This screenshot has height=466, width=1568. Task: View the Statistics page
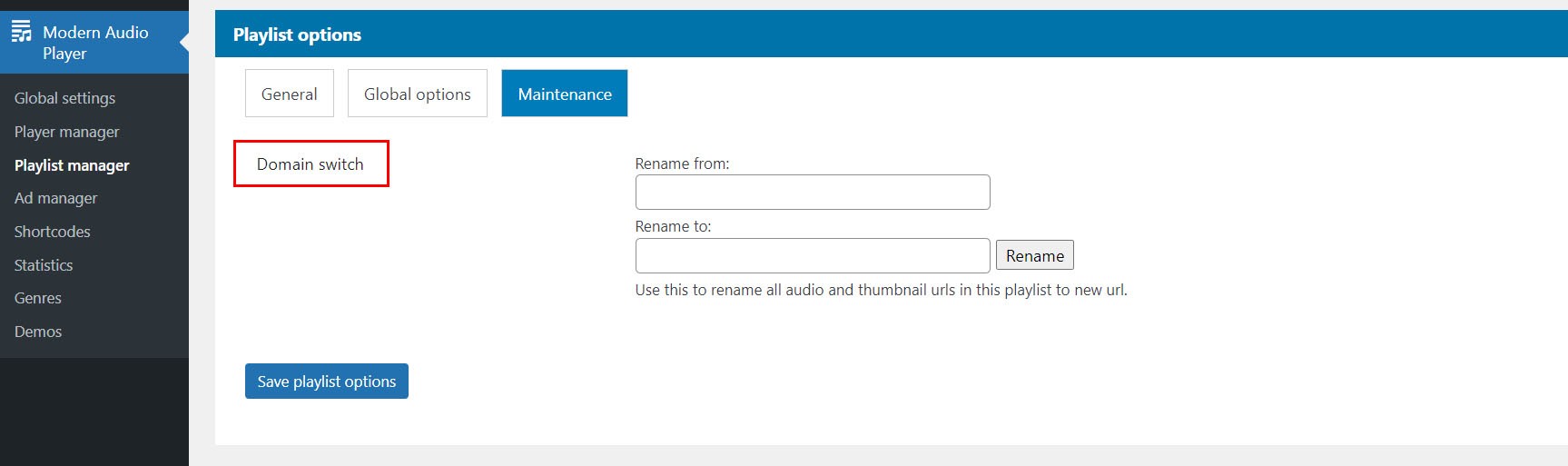[44, 265]
